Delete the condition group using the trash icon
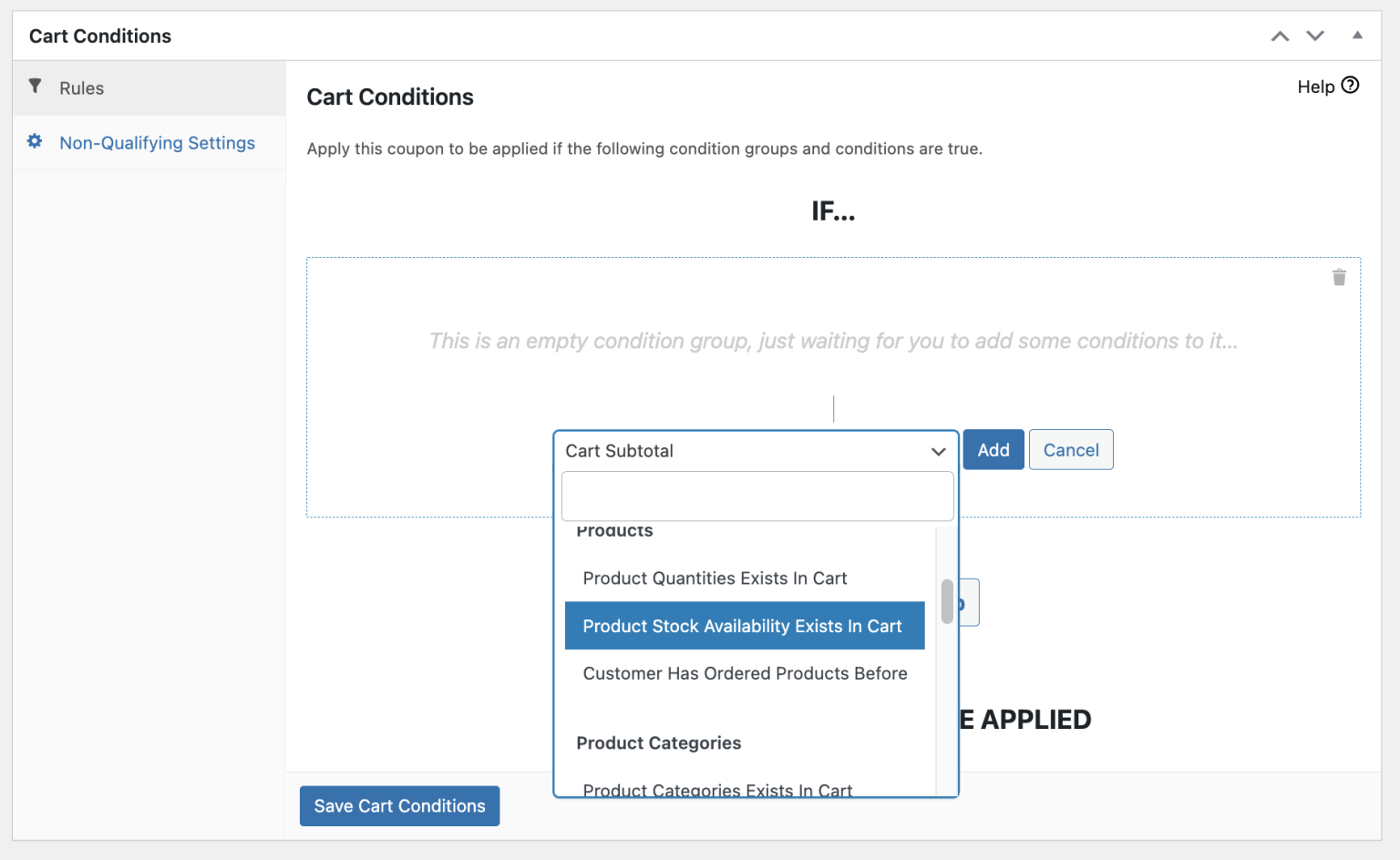Image resolution: width=1400 pixels, height=860 pixels. [x=1339, y=277]
